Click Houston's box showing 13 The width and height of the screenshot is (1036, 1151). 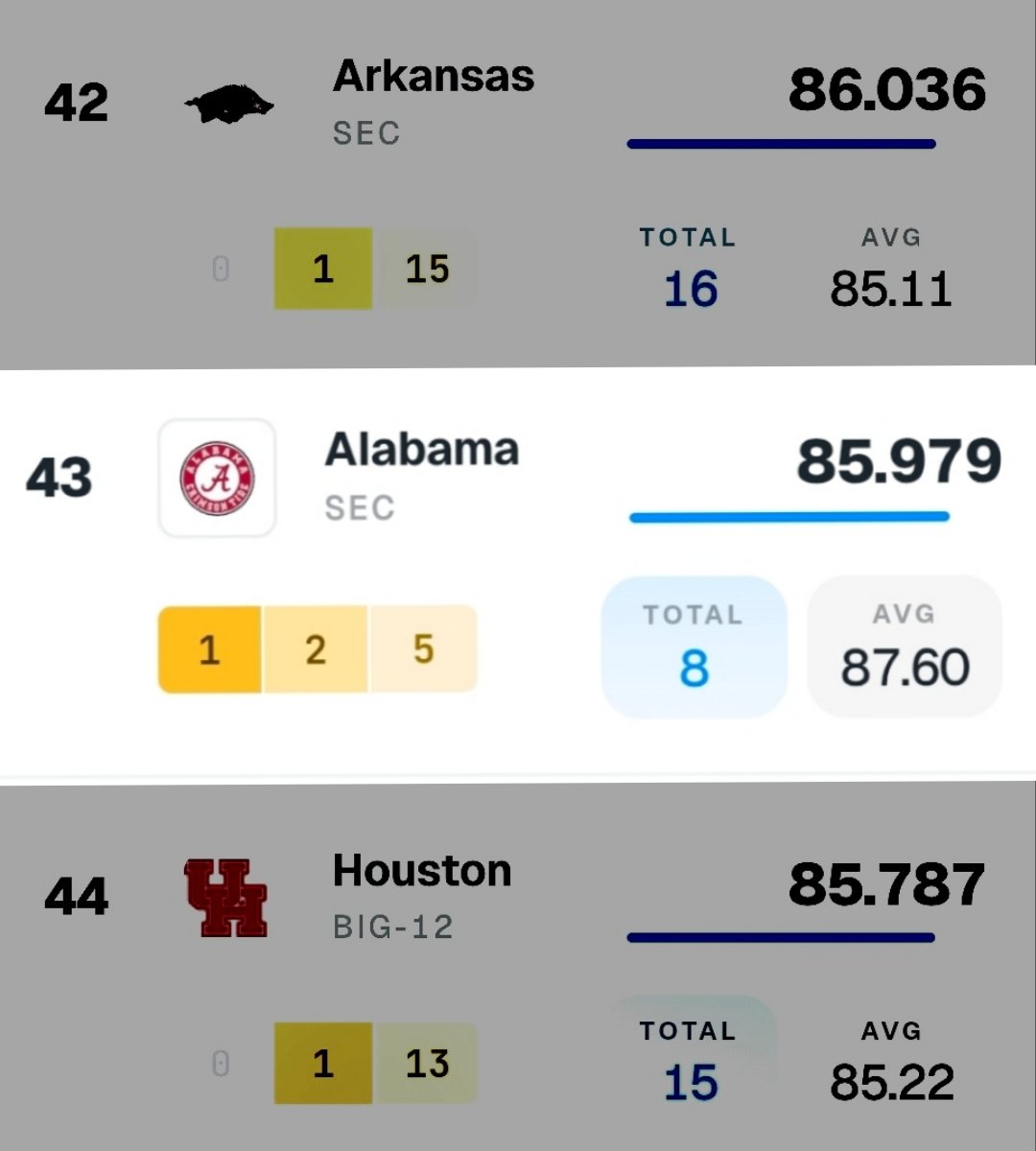pos(426,1063)
